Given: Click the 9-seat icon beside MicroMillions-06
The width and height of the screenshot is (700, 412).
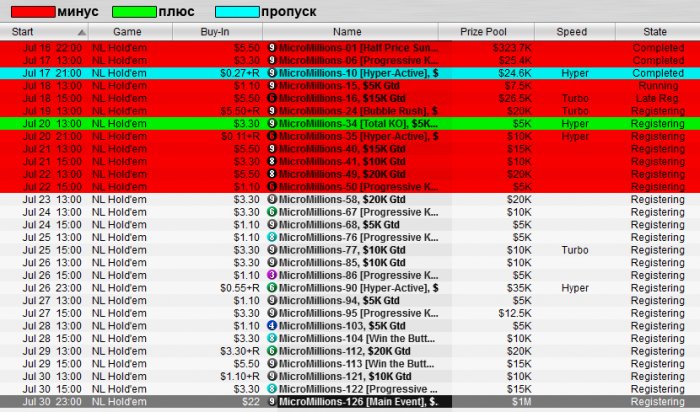Looking at the screenshot, I should [272, 60].
